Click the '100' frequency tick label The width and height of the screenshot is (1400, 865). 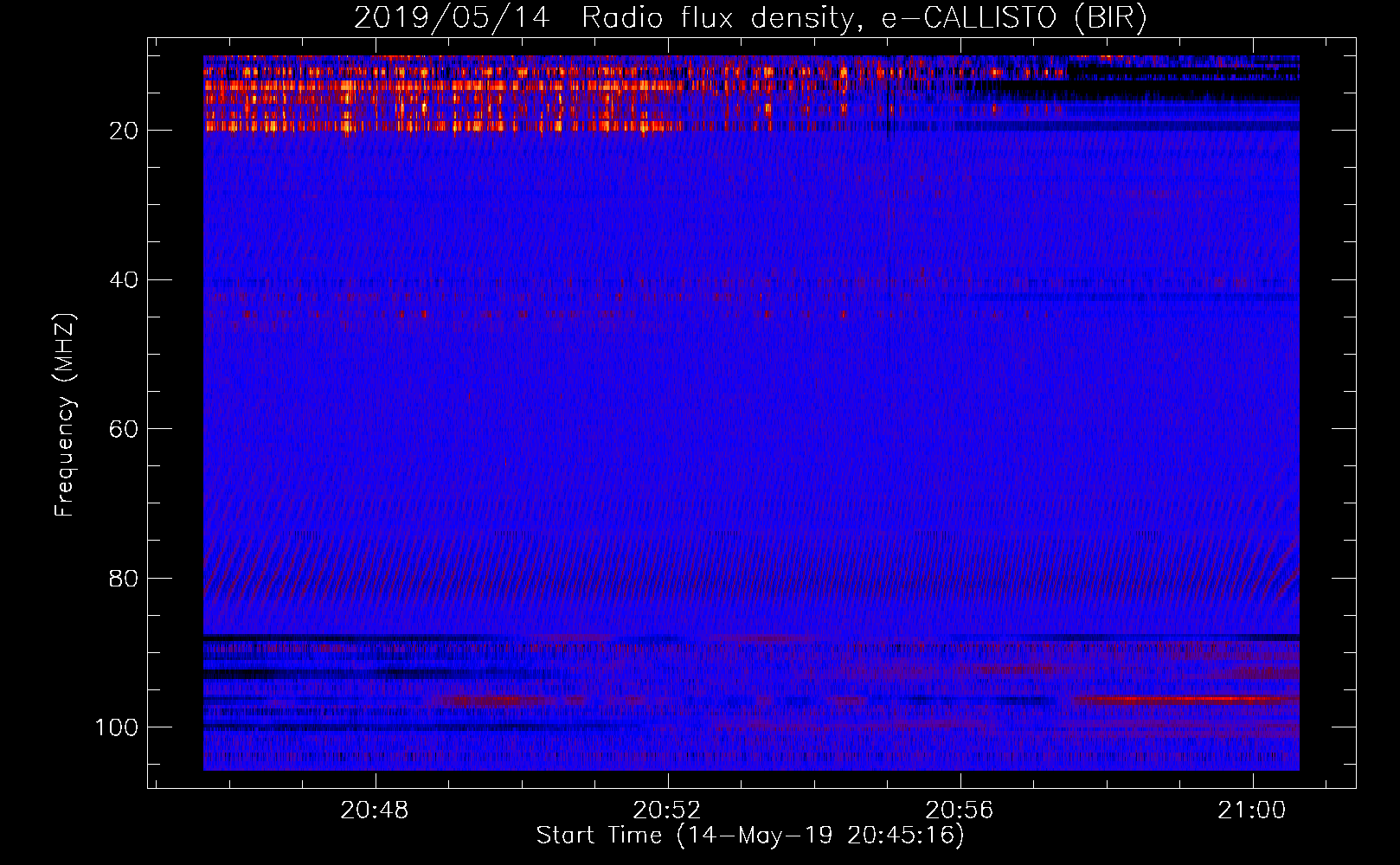117,727
